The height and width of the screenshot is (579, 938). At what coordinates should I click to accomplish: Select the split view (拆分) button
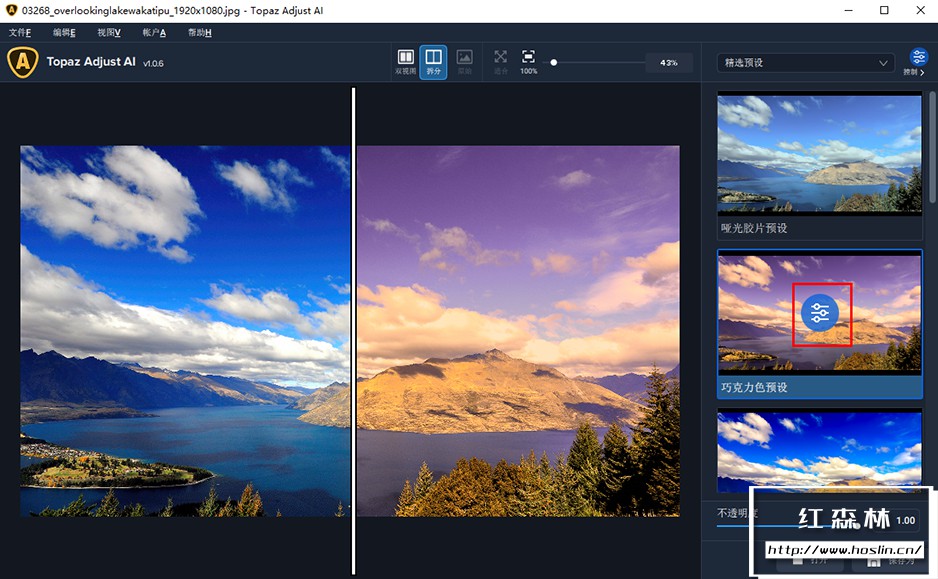pos(433,62)
